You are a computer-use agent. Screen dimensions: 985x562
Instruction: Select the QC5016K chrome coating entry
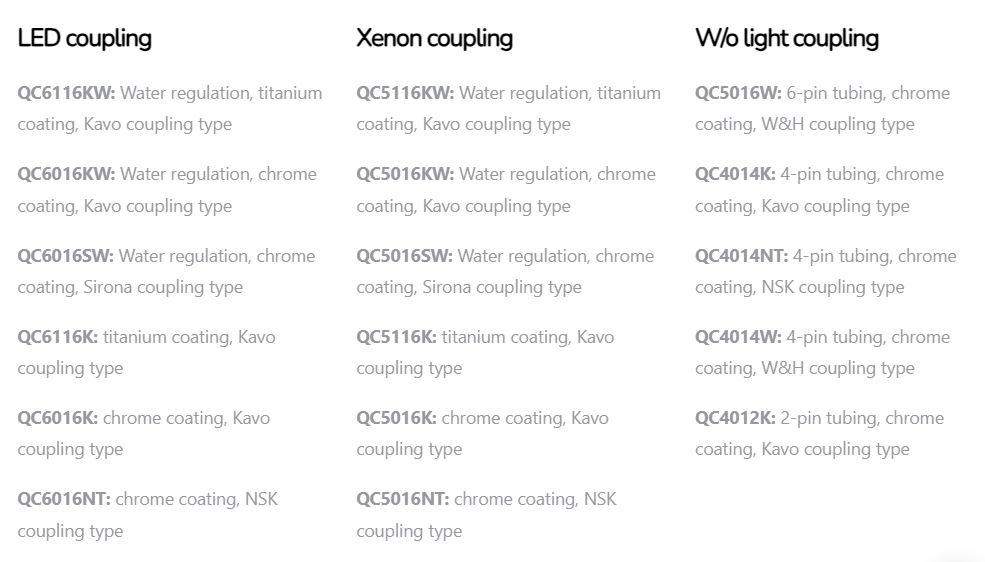tap(396, 418)
